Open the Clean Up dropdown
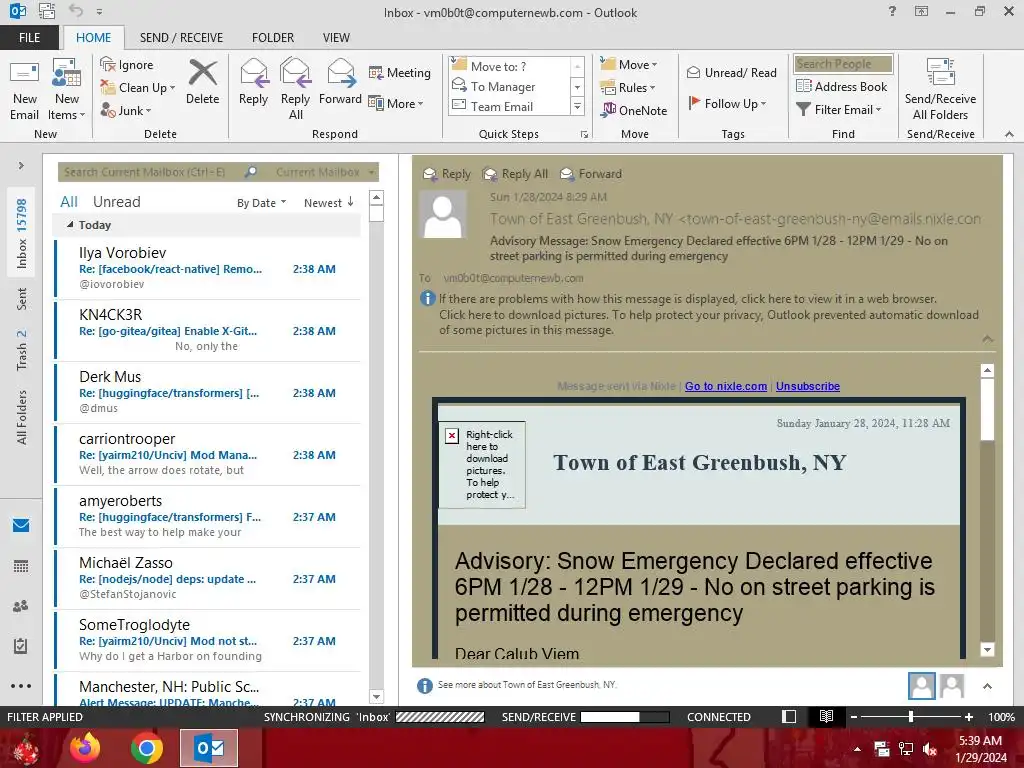Viewport: 1024px width, 768px height. (138, 88)
